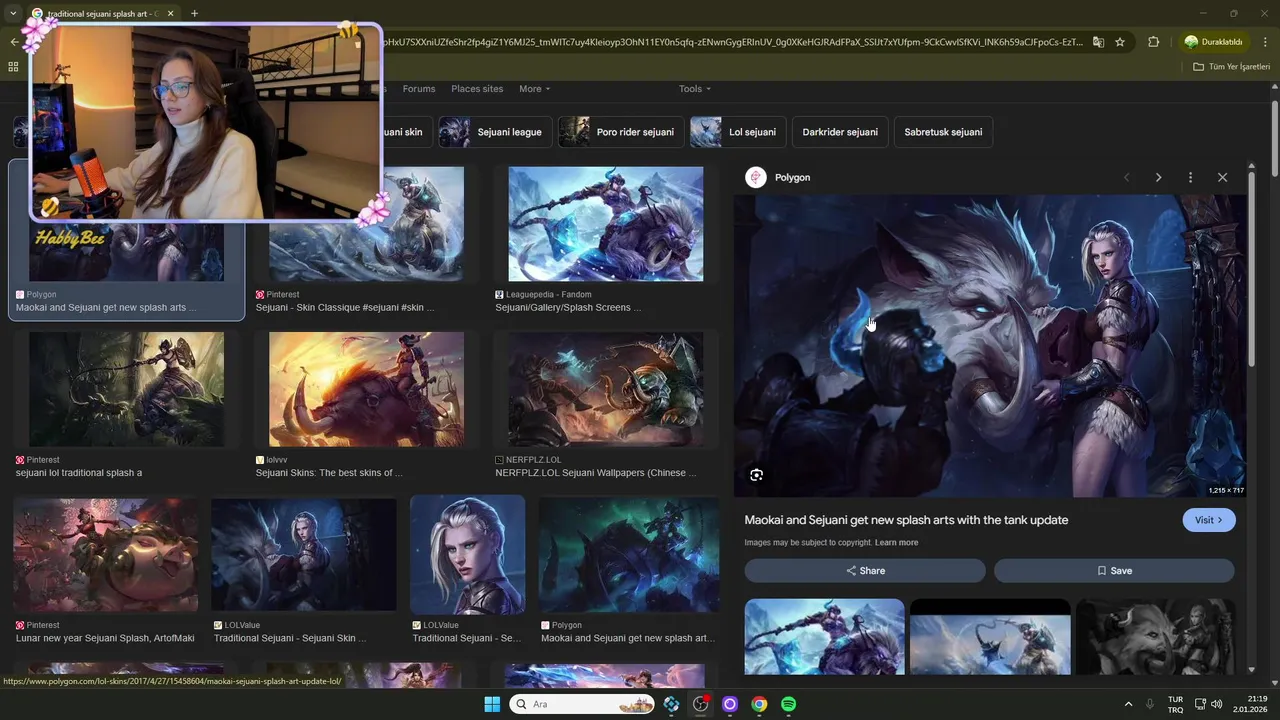This screenshot has width=1280, height=720.
Task: Switch to the Places sites search tab
Action: click(x=477, y=89)
